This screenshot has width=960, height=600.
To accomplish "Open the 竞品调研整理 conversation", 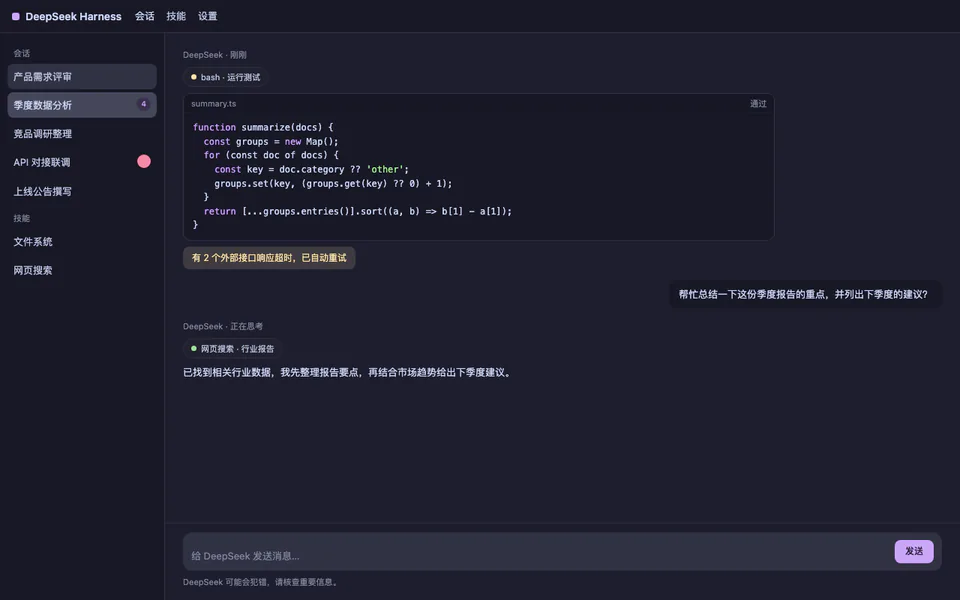I will pos(82,133).
